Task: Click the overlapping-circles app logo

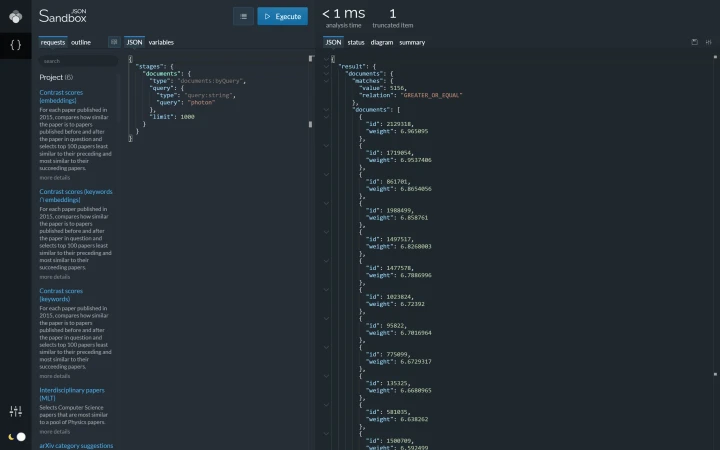Action: [x=16, y=17]
